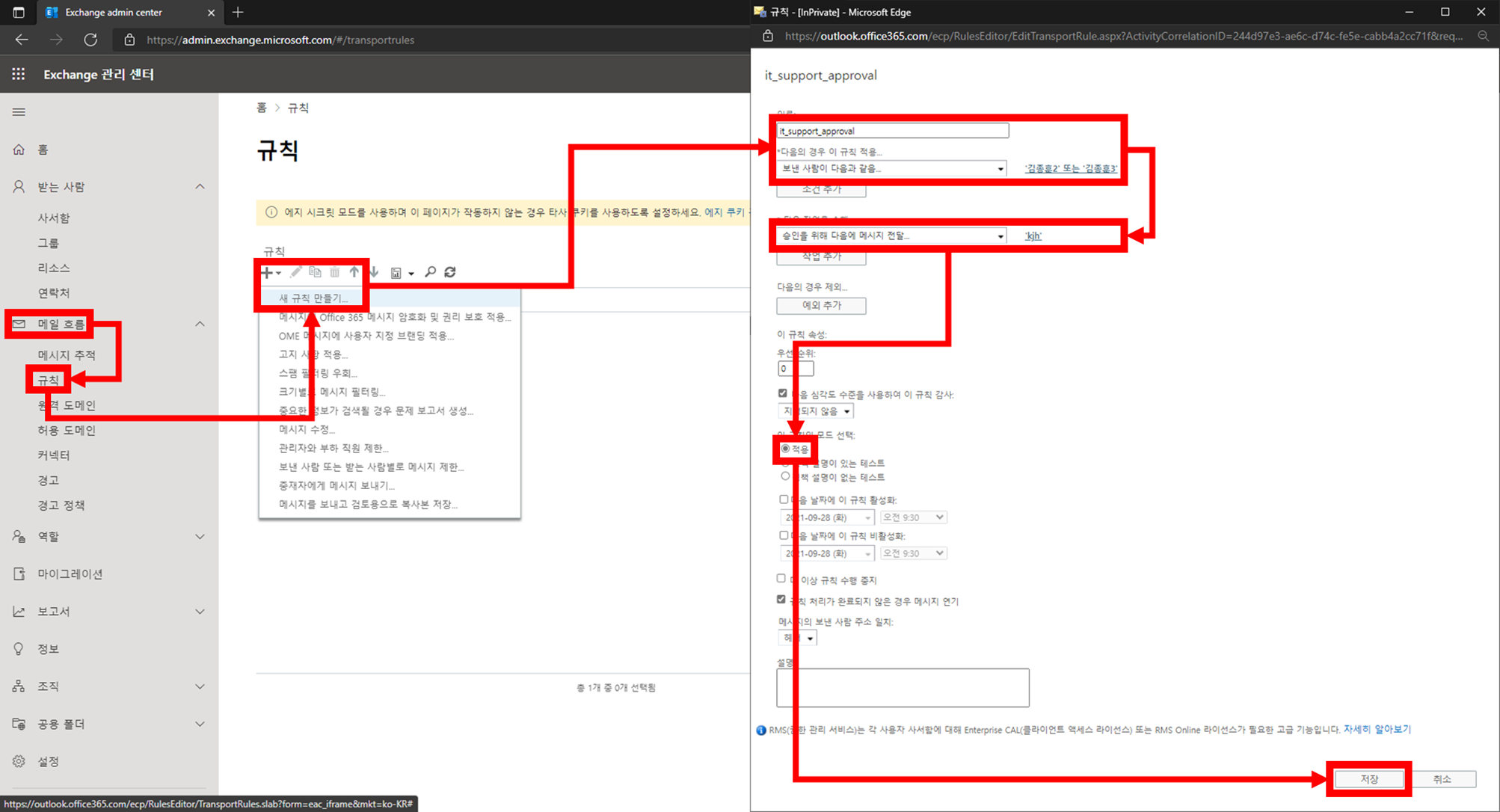Toggle the hamburger navigation menu
This screenshot has height=812, width=1500.
[x=19, y=112]
